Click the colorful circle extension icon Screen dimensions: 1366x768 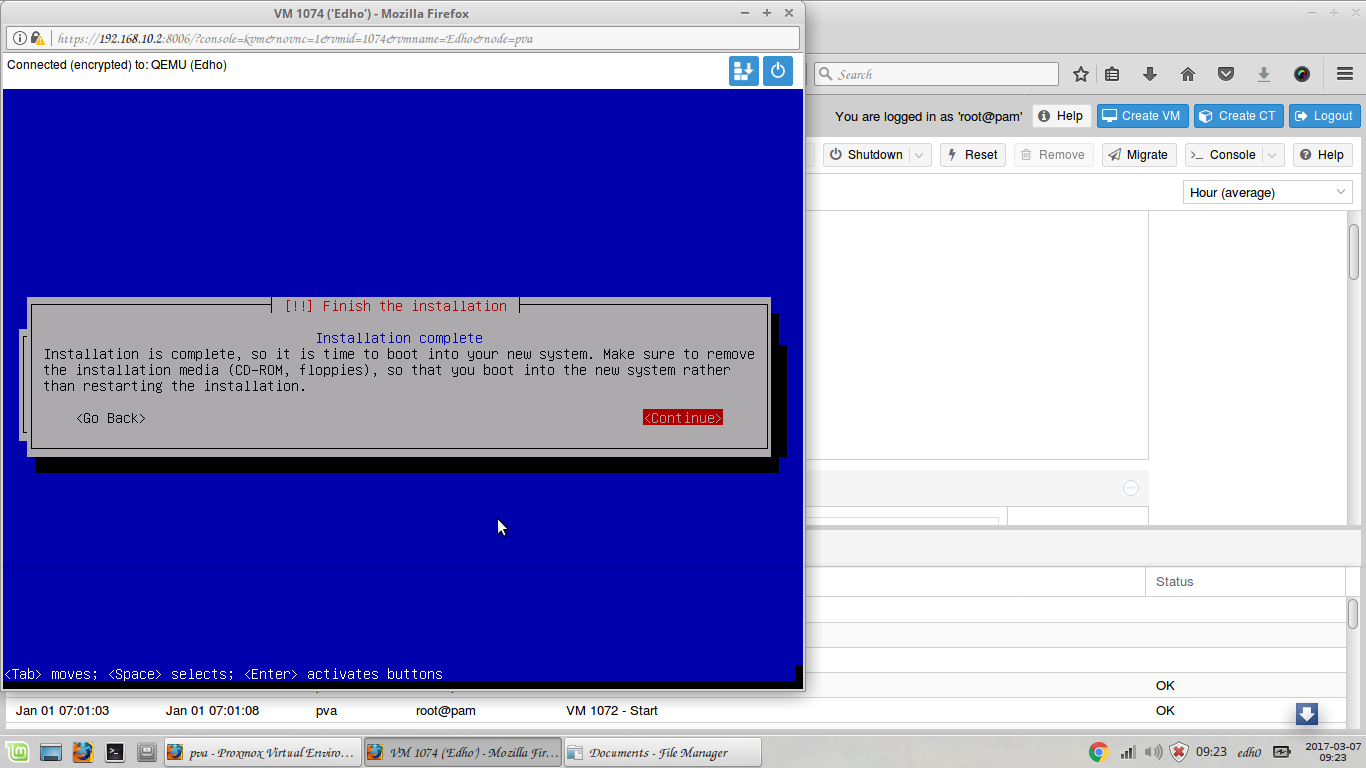(1302, 74)
